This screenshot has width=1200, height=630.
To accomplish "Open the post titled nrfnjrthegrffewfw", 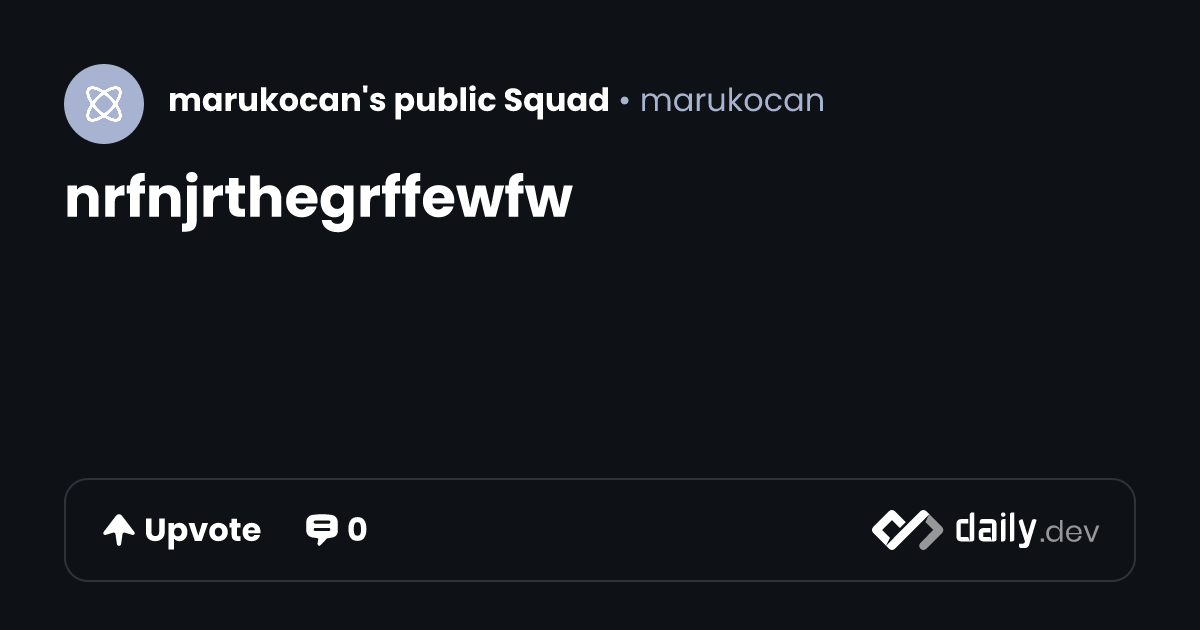I will point(318,199).
